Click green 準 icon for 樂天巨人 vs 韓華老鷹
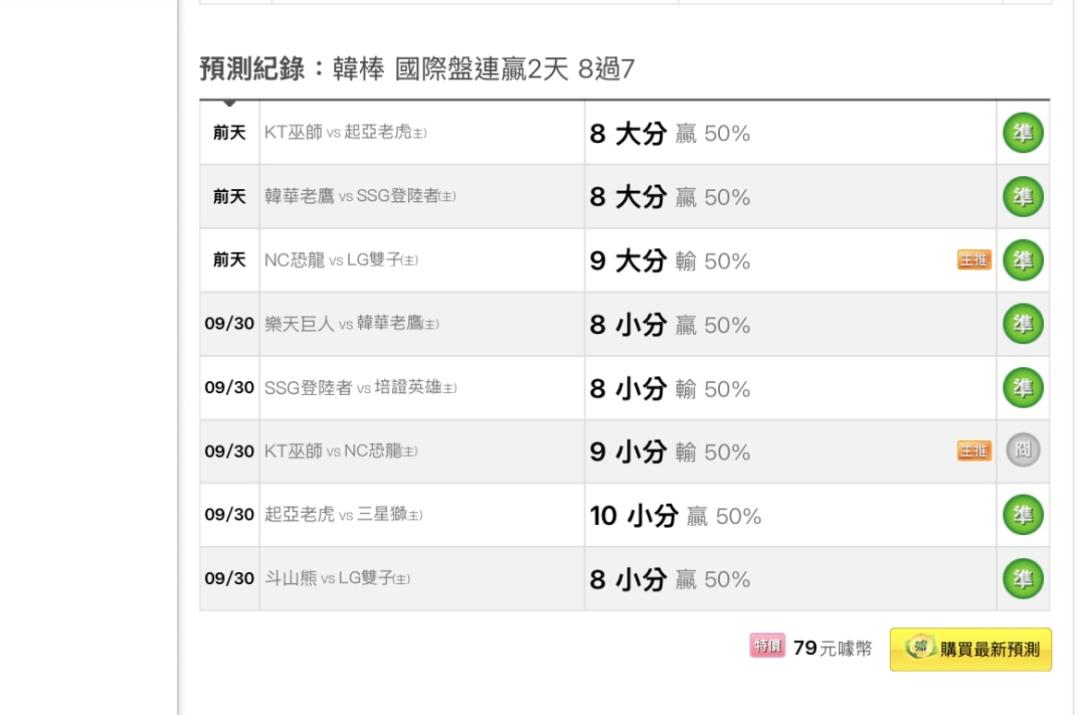The image size is (1080, 715). point(1022,324)
